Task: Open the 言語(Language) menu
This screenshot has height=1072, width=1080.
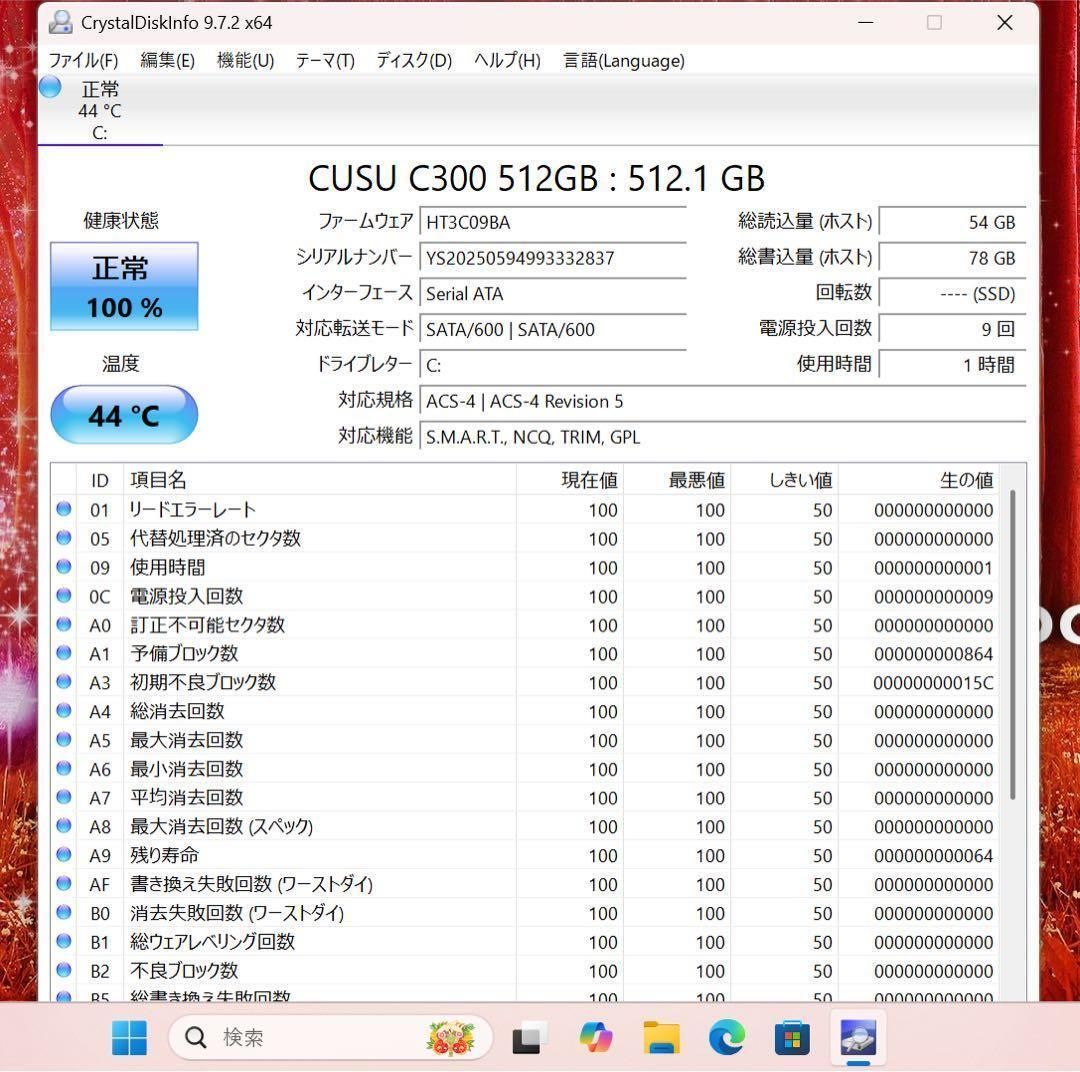Action: tap(623, 60)
